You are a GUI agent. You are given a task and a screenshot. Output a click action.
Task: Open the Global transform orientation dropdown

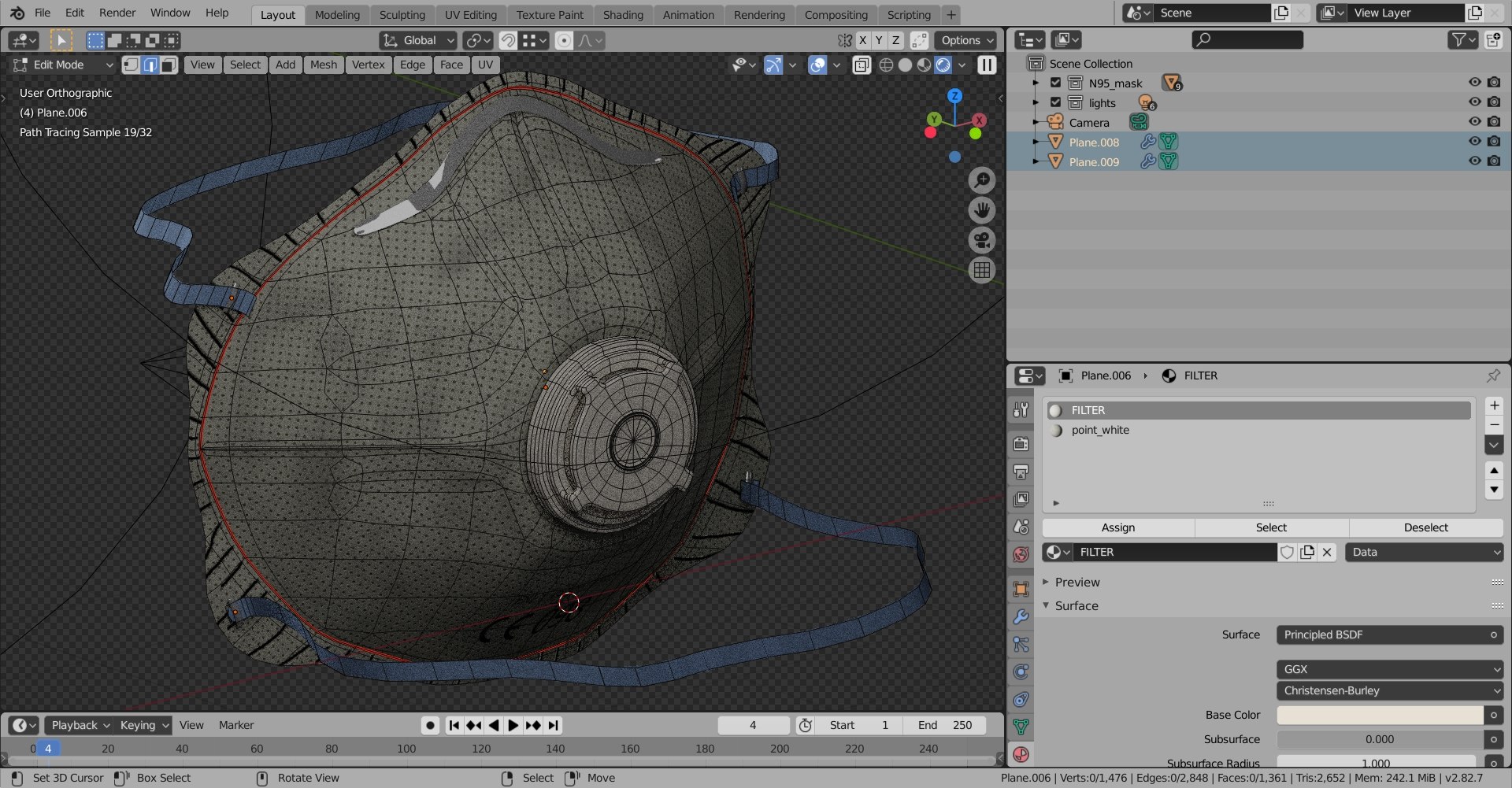point(418,40)
